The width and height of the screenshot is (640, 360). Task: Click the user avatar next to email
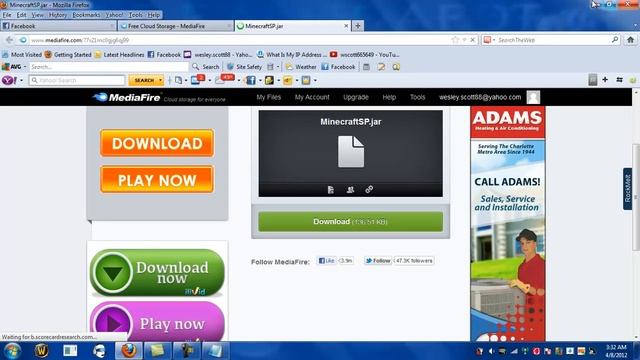pyautogui.click(x=533, y=97)
